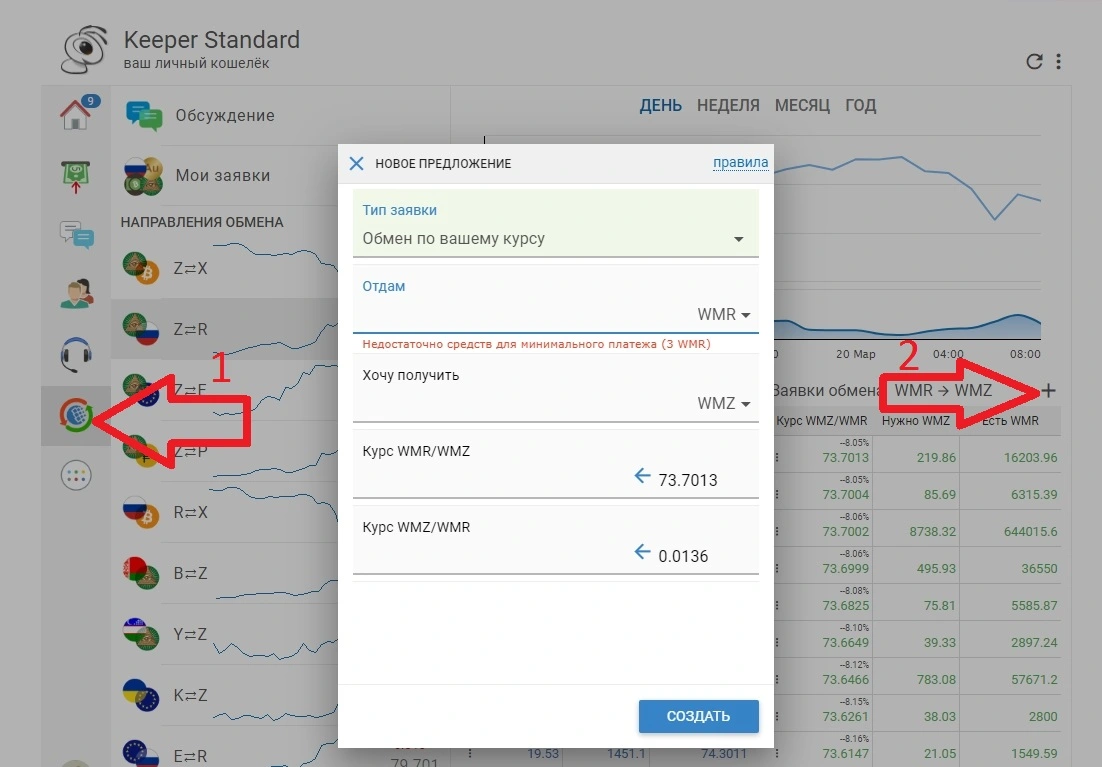Open the Обсуждение discussion item
The width and height of the screenshot is (1102, 767).
tap(225, 115)
